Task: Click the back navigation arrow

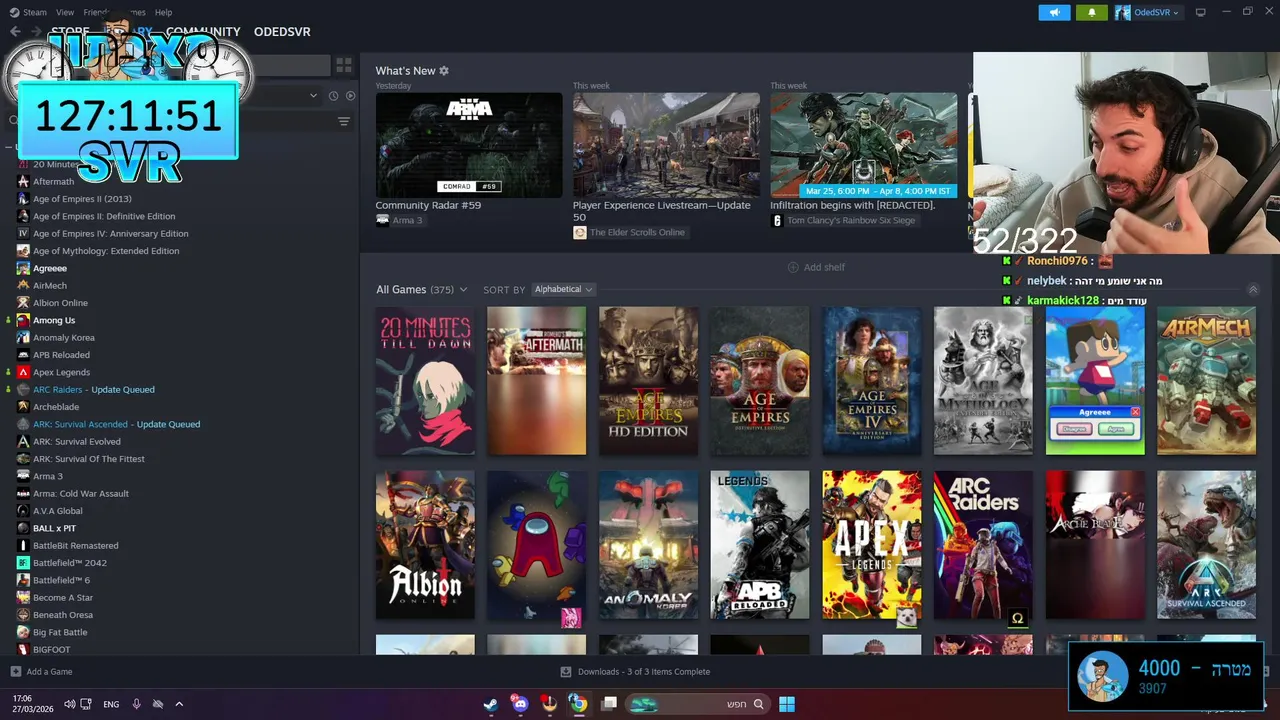Action: pyautogui.click(x=15, y=32)
